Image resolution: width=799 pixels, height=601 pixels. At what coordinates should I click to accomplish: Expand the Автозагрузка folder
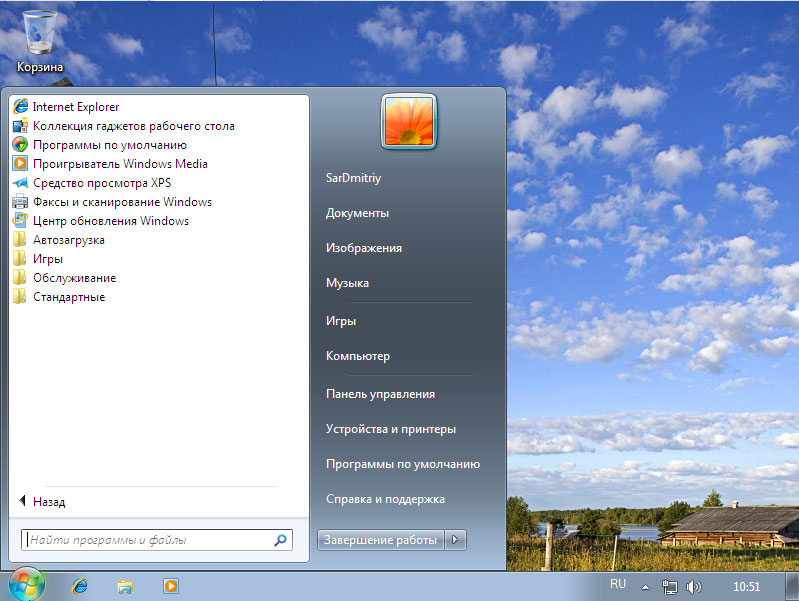pos(68,240)
